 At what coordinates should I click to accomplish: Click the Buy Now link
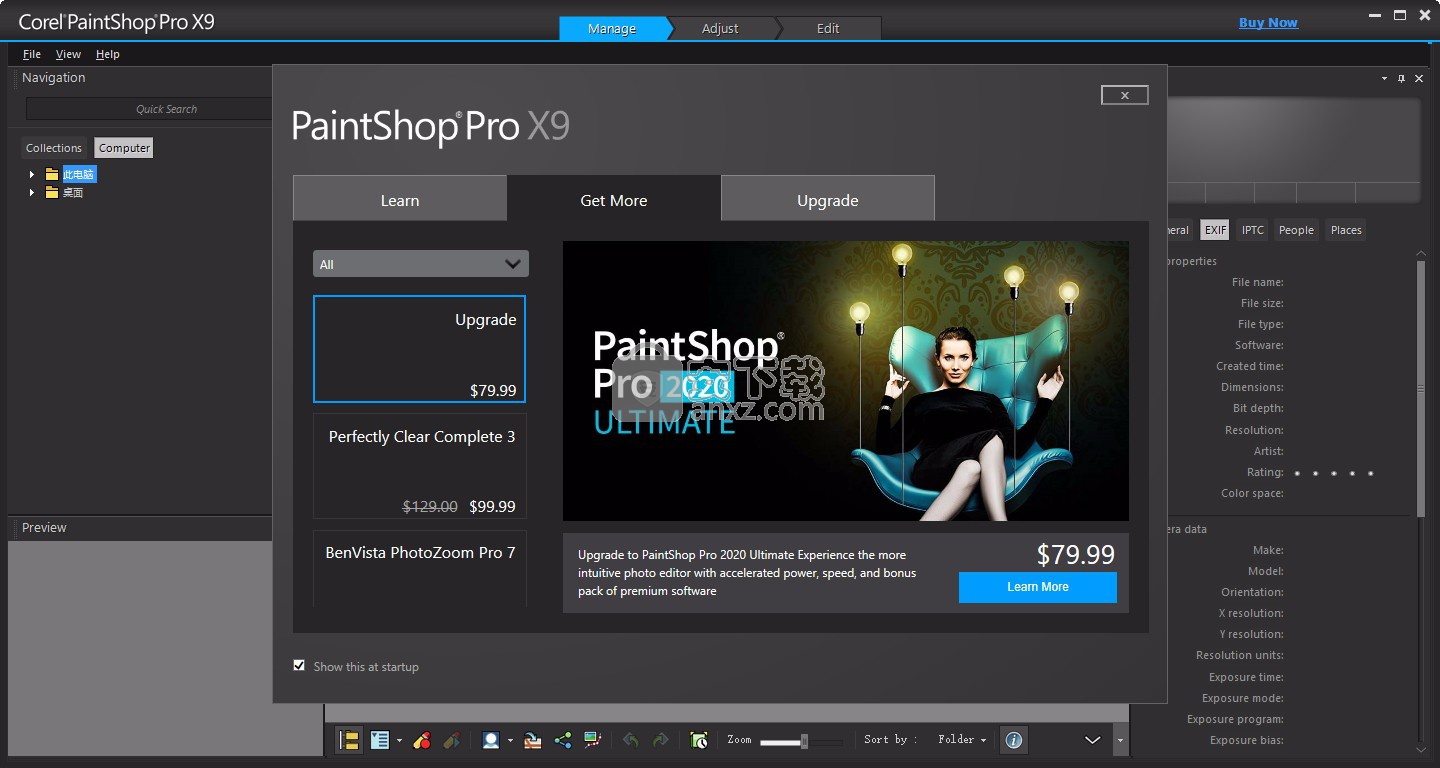click(x=1268, y=23)
